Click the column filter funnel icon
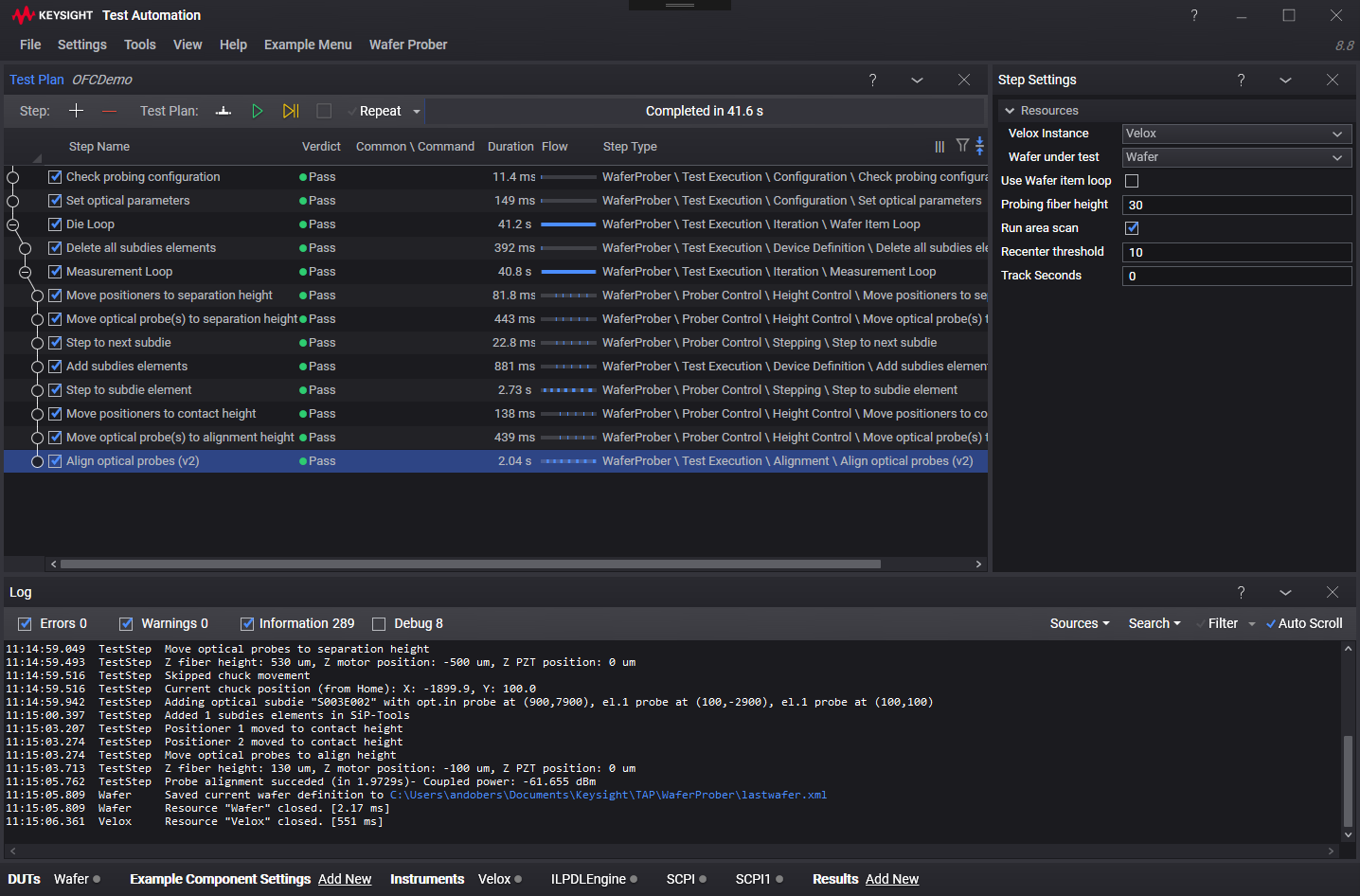1360x896 pixels. point(962,146)
